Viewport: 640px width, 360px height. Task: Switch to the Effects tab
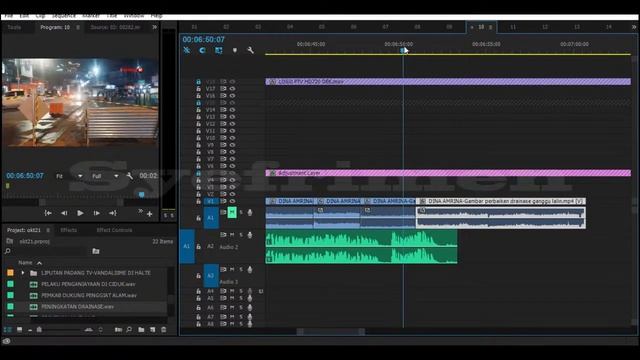coord(69,230)
